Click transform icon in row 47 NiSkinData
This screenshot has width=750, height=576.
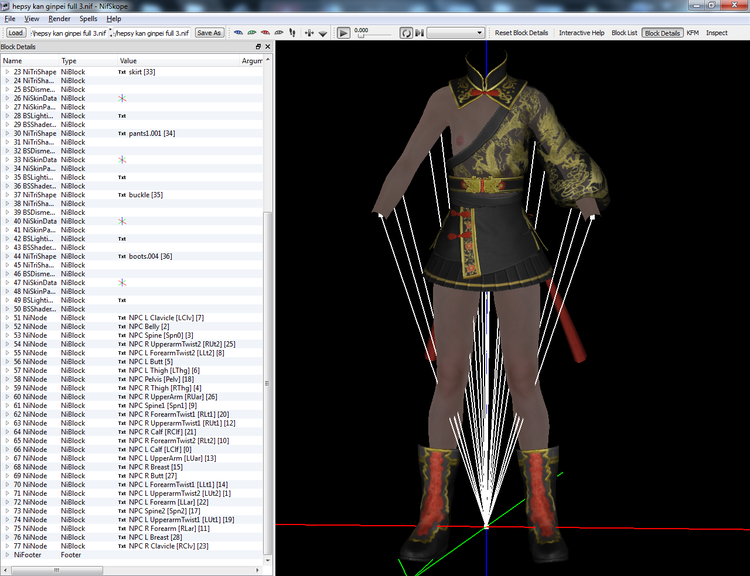point(122,283)
